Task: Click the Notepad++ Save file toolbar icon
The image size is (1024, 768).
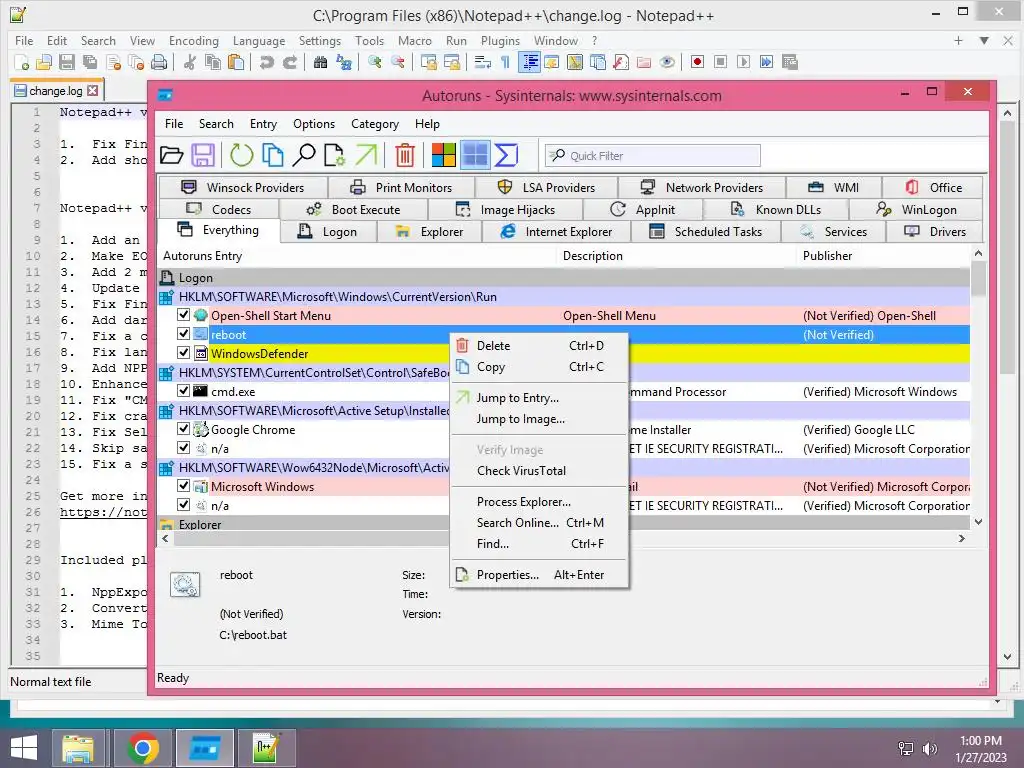Action: pyautogui.click(x=67, y=62)
